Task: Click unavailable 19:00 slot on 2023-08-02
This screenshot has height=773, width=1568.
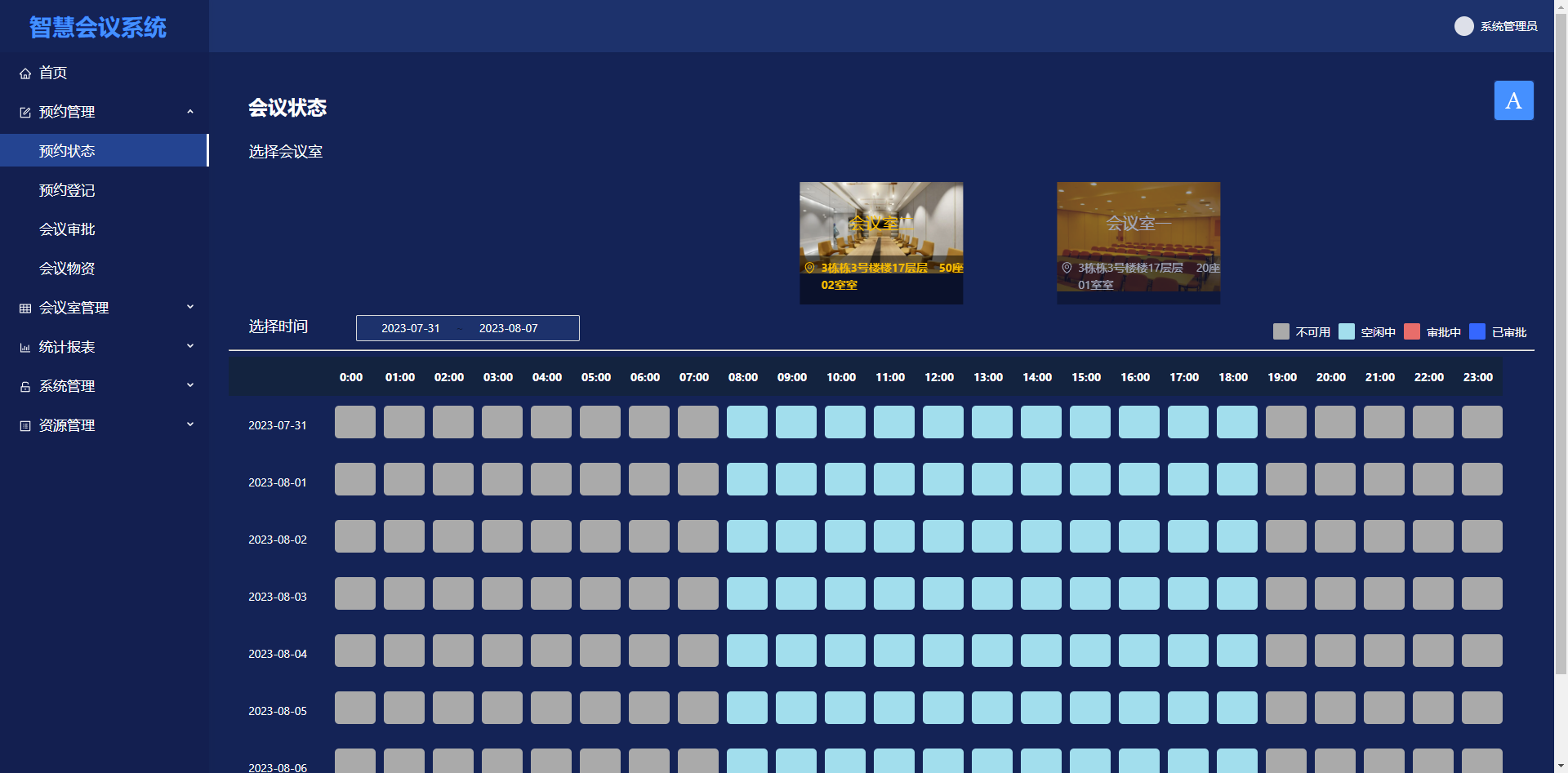Action: point(1286,536)
